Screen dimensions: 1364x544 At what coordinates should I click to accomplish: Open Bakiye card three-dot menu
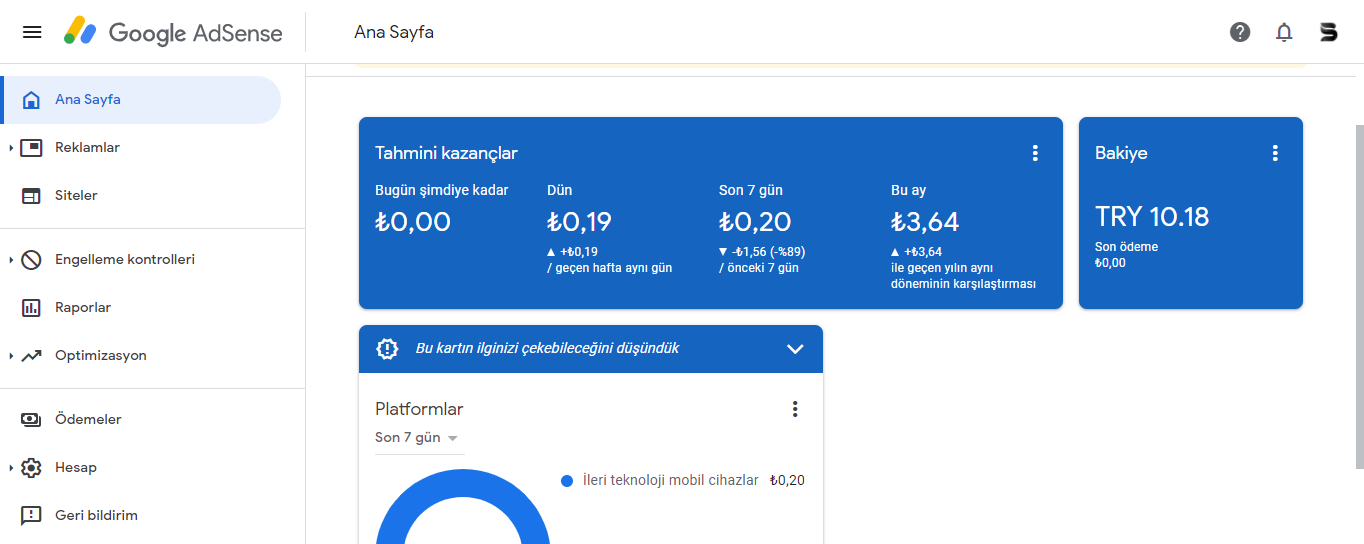(1275, 153)
